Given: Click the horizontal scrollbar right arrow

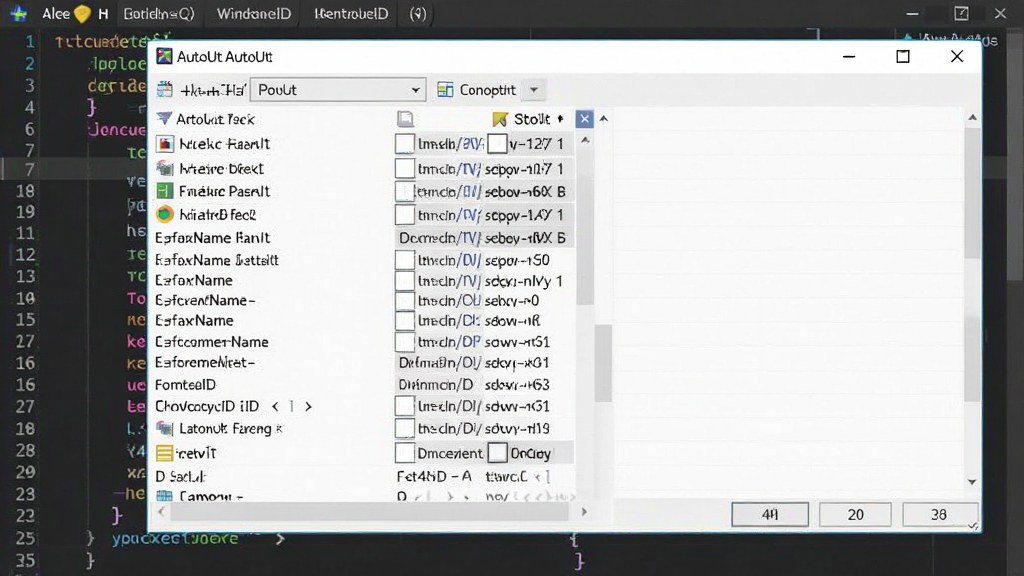Looking at the screenshot, I should tap(584, 512).
